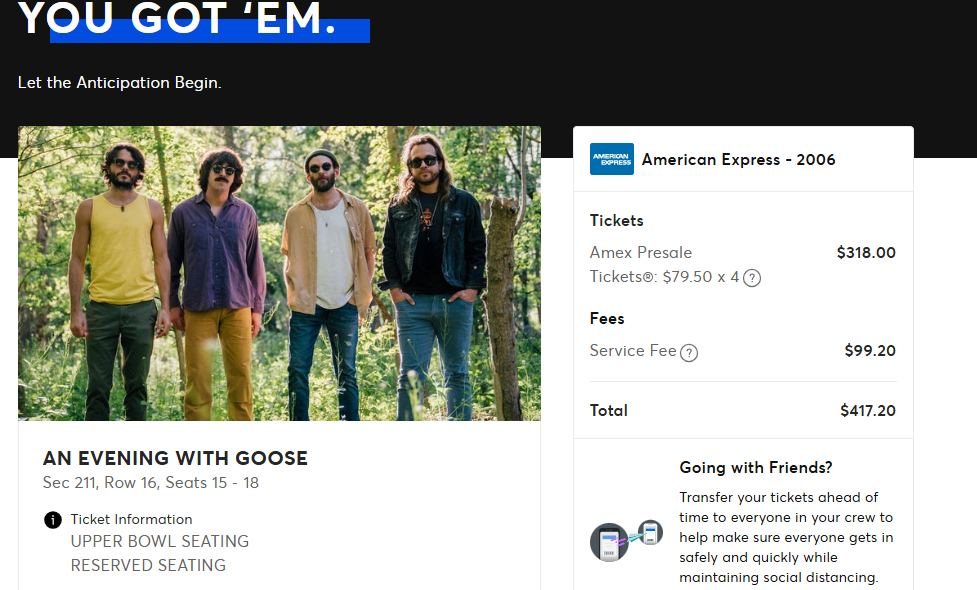The height and width of the screenshot is (590, 977).
Task: Click the Sec 211 Row 16 seat details
Action: click(x=151, y=483)
